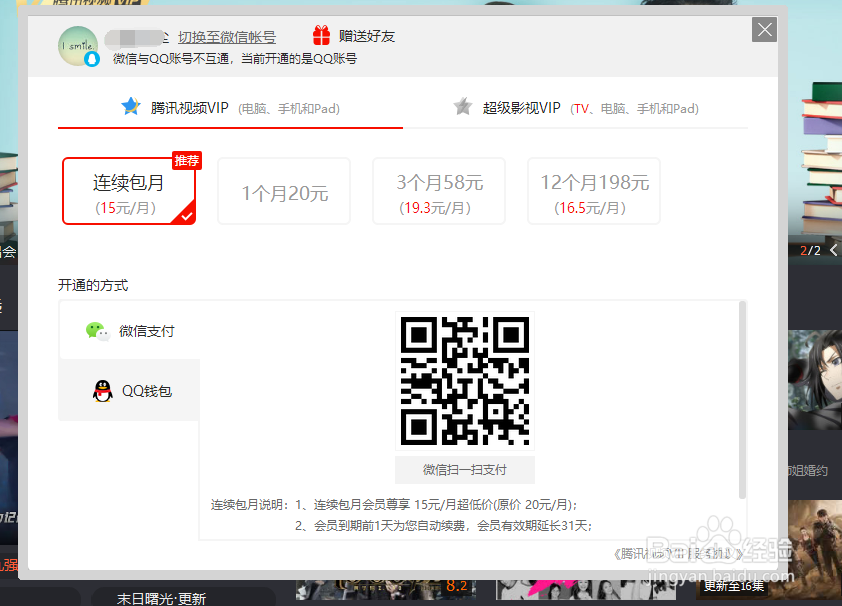Click the payment QR code
The image size is (842, 606).
(465, 381)
